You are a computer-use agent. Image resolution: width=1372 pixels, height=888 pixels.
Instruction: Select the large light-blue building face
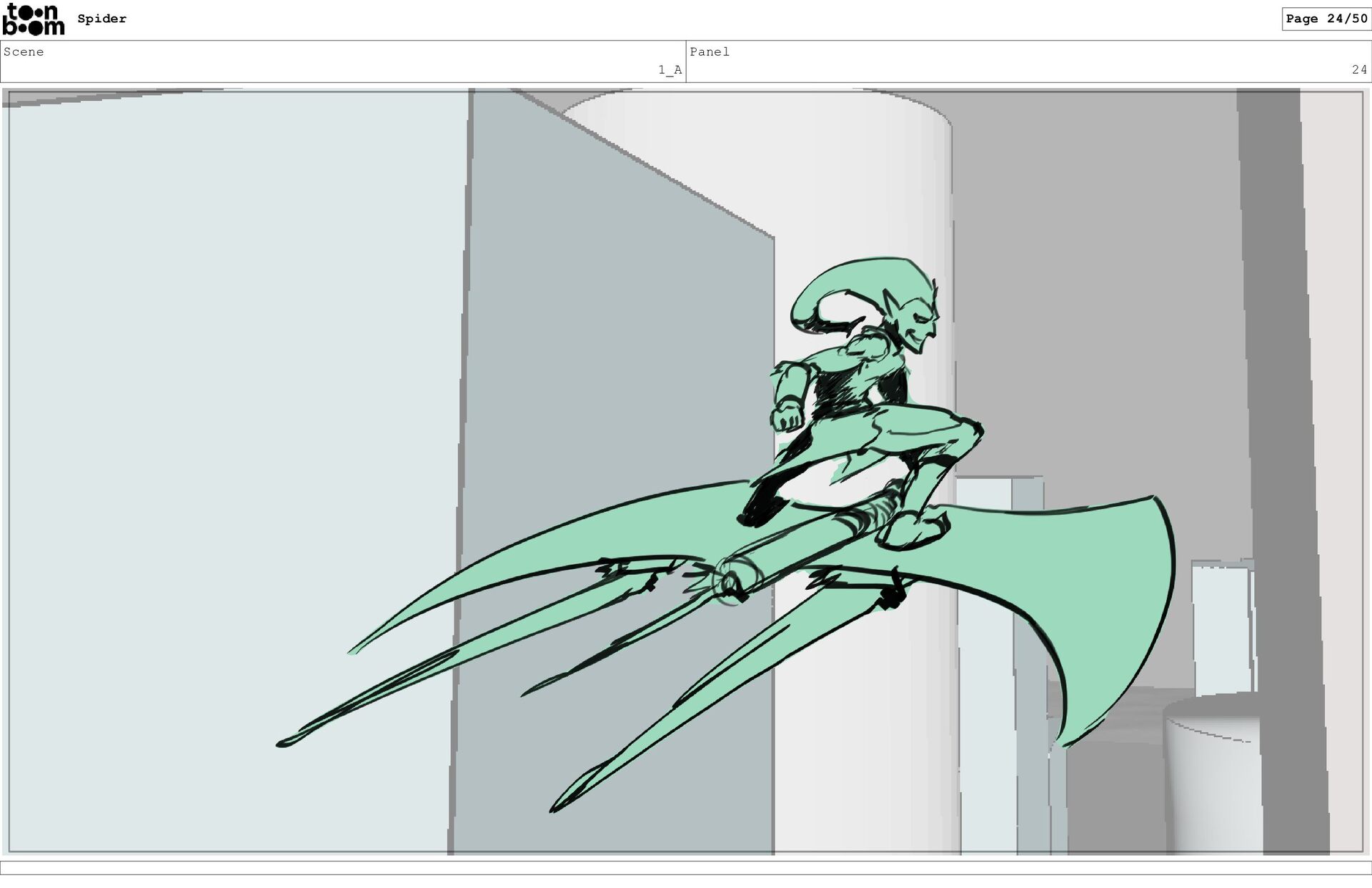tap(236, 472)
